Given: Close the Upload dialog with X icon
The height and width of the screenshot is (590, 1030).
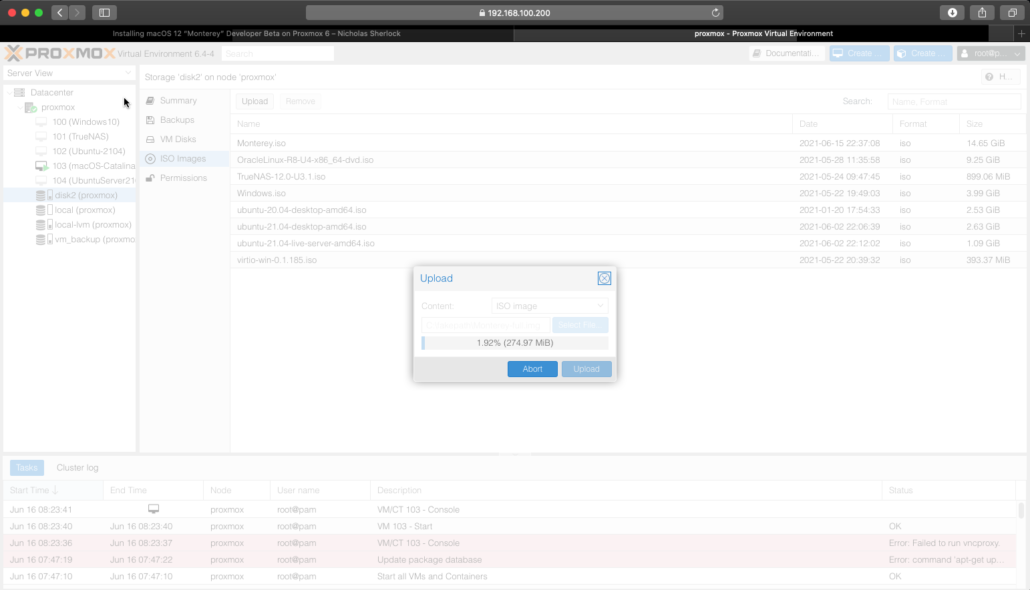Looking at the screenshot, I should 604,278.
